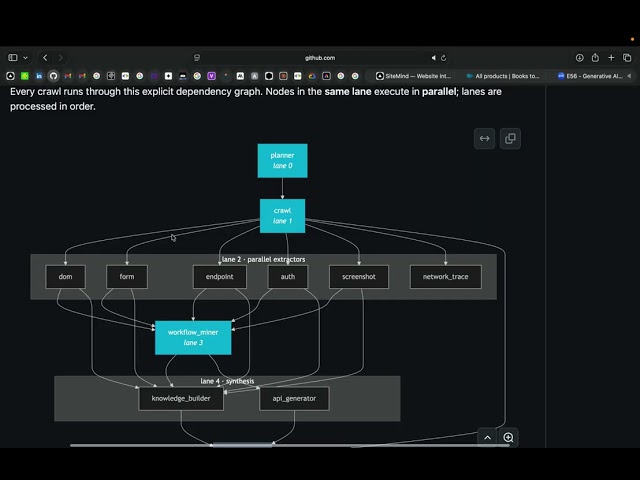640x480 pixels.
Task: Open a new tab with plus
Action: pos(611,58)
